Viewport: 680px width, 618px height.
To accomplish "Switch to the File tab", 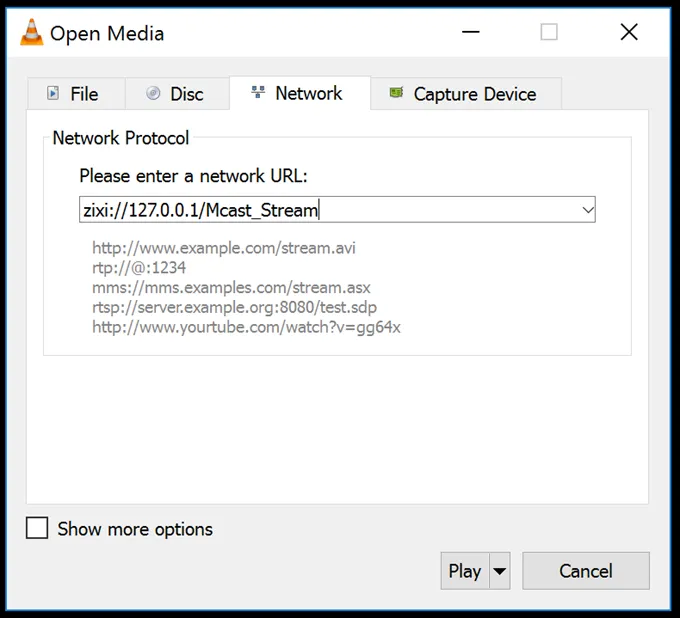I will point(76,94).
